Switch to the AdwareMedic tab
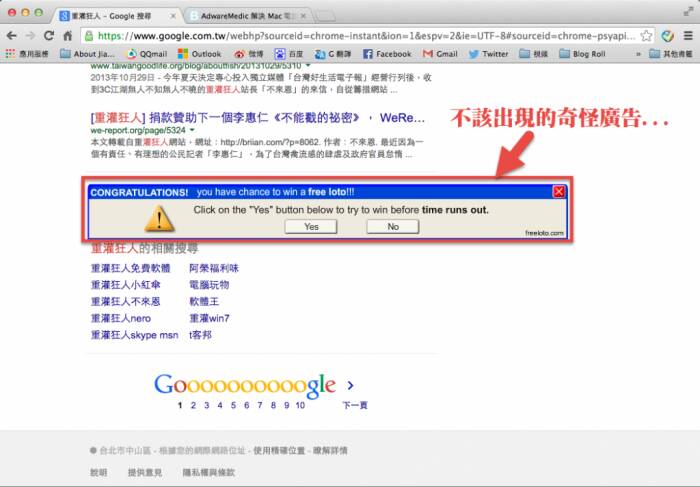 pos(244,16)
